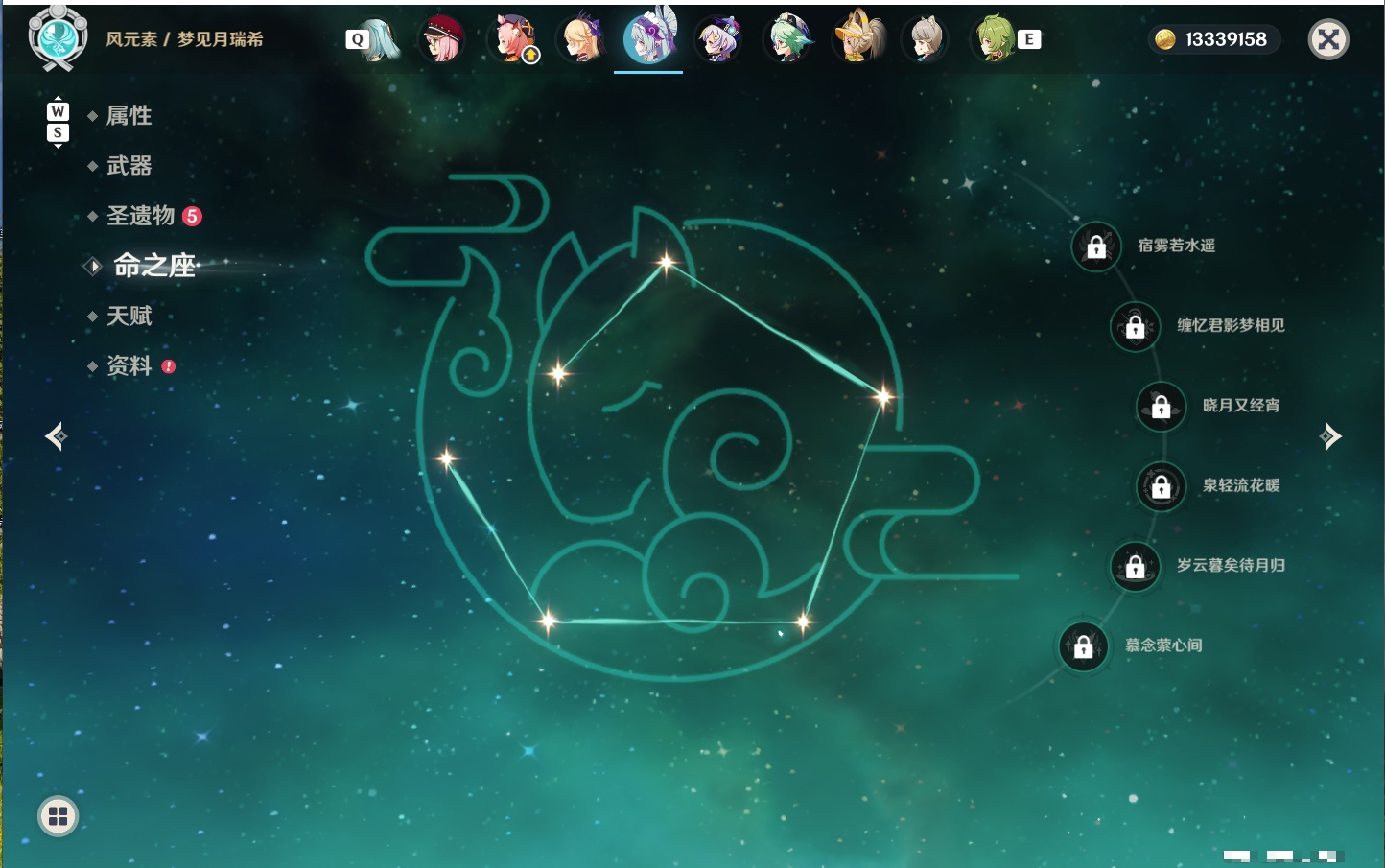
Task: Select the purple-hatted lavender-haired avatar
Action: pos(718,39)
